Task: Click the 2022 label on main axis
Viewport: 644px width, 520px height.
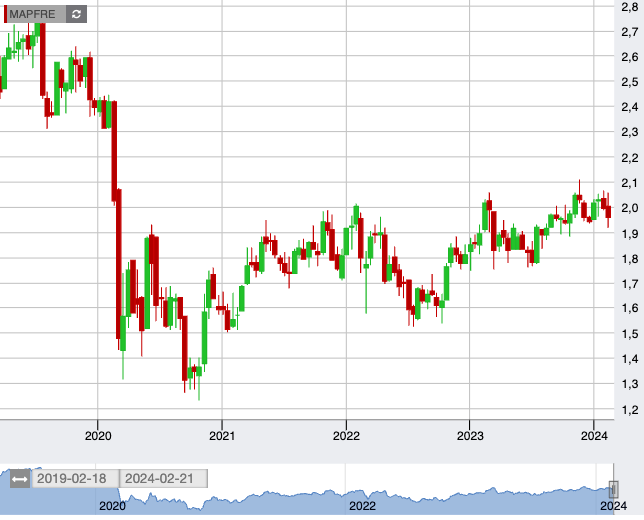Action: (x=346, y=436)
